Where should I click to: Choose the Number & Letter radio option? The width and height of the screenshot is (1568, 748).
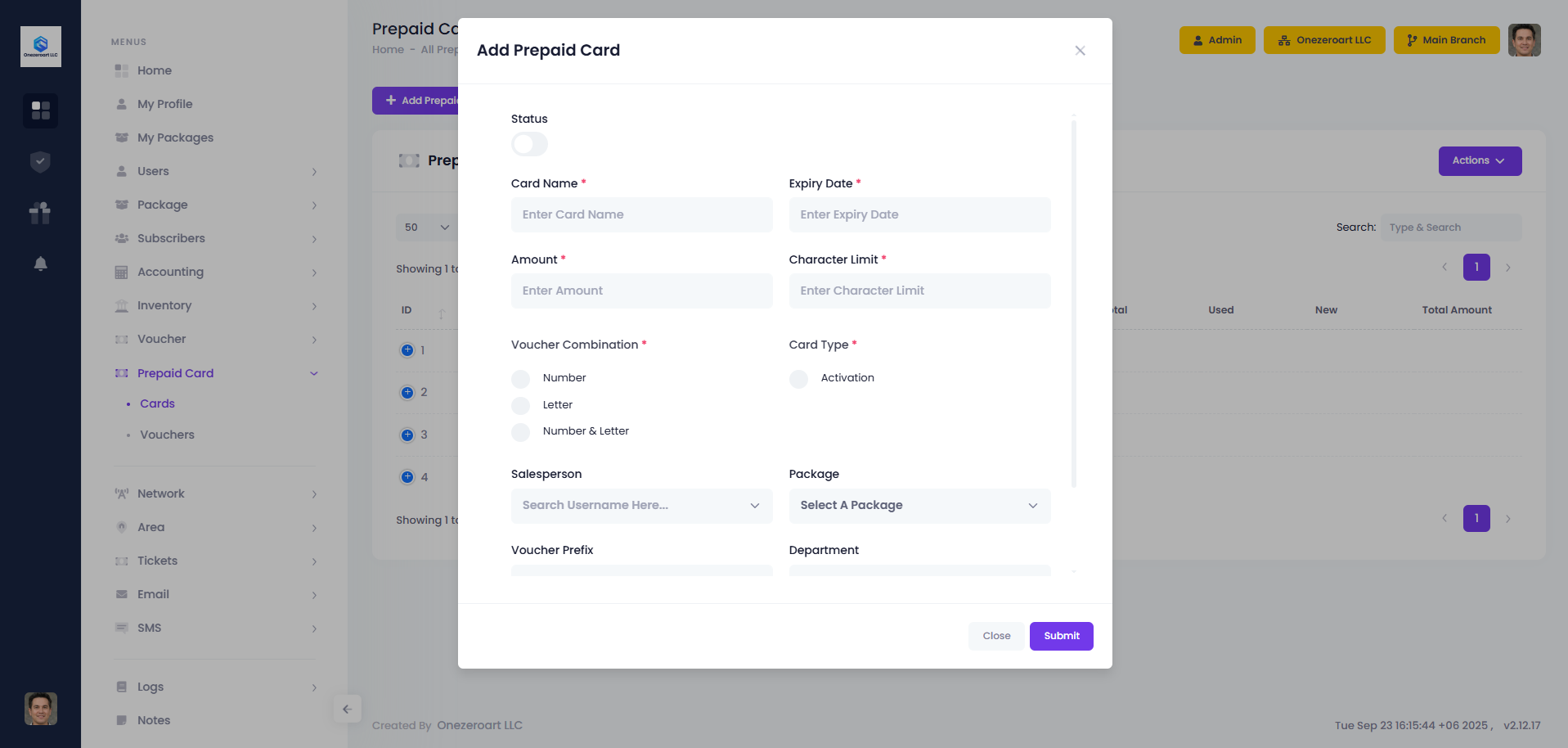[521, 432]
